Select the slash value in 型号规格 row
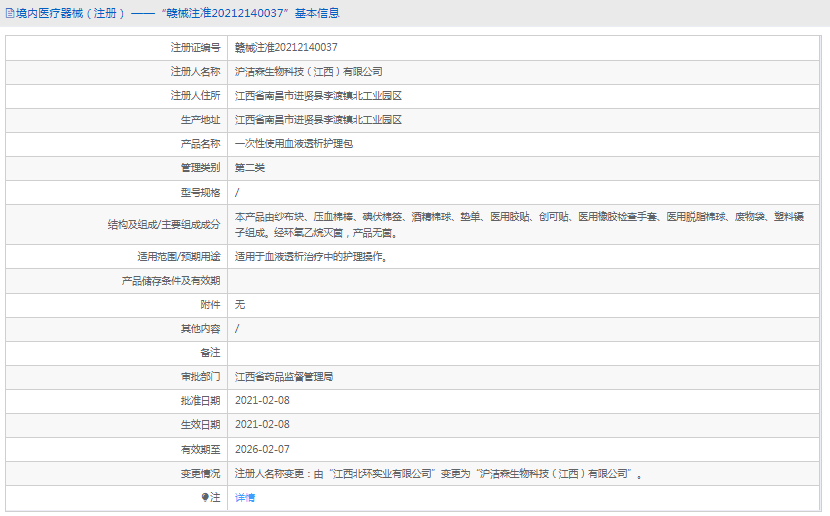Viewport: 830px width, 516px height. 237,193
